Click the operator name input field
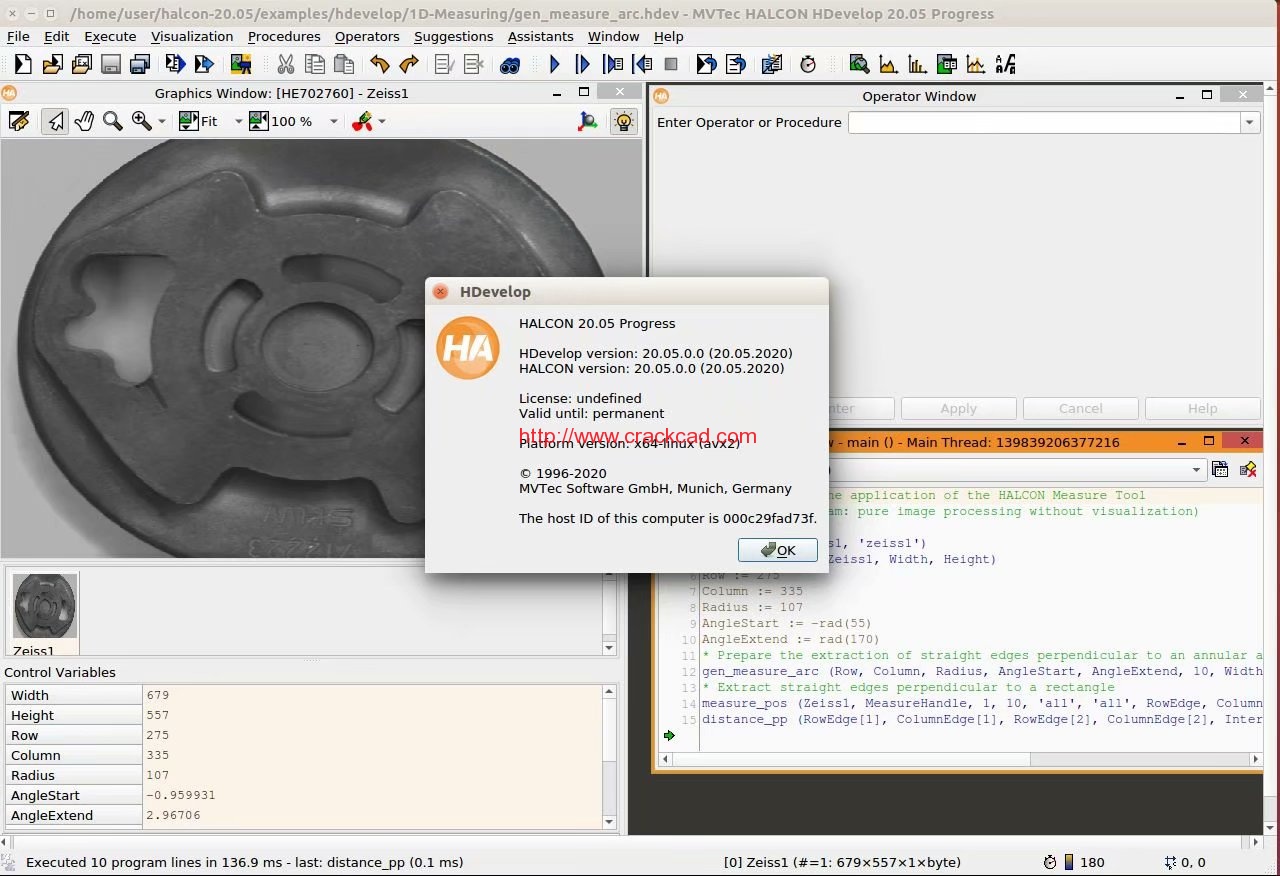This screenshot has width=1280, height=876. click(1045, 122)
